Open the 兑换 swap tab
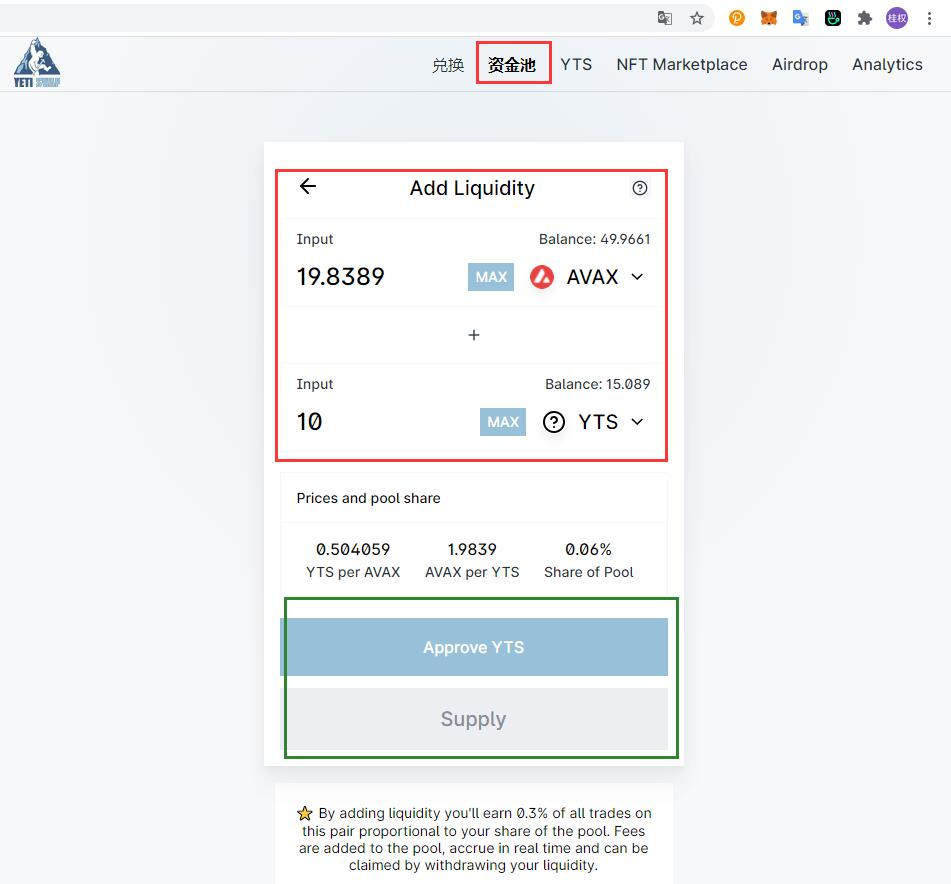 pos(448,65)
